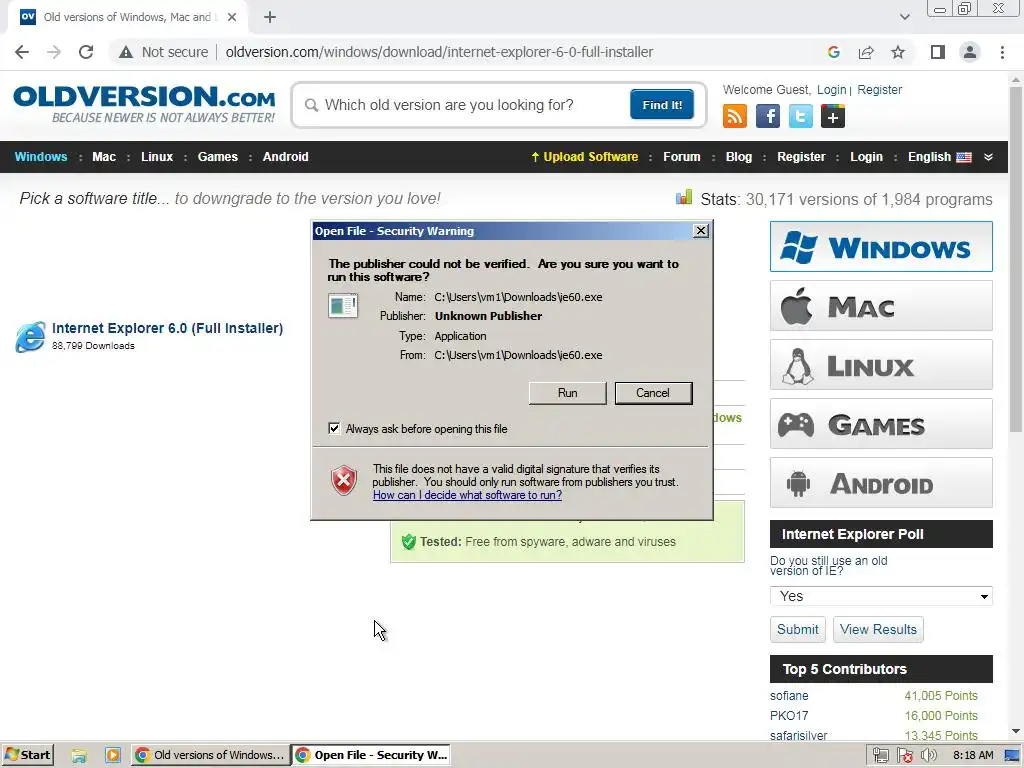The height and width of the screenshot is (768, 1024).
Task: Close the Old versions of Windows tab
Action: pyautogui.click(x=232, y=17)
